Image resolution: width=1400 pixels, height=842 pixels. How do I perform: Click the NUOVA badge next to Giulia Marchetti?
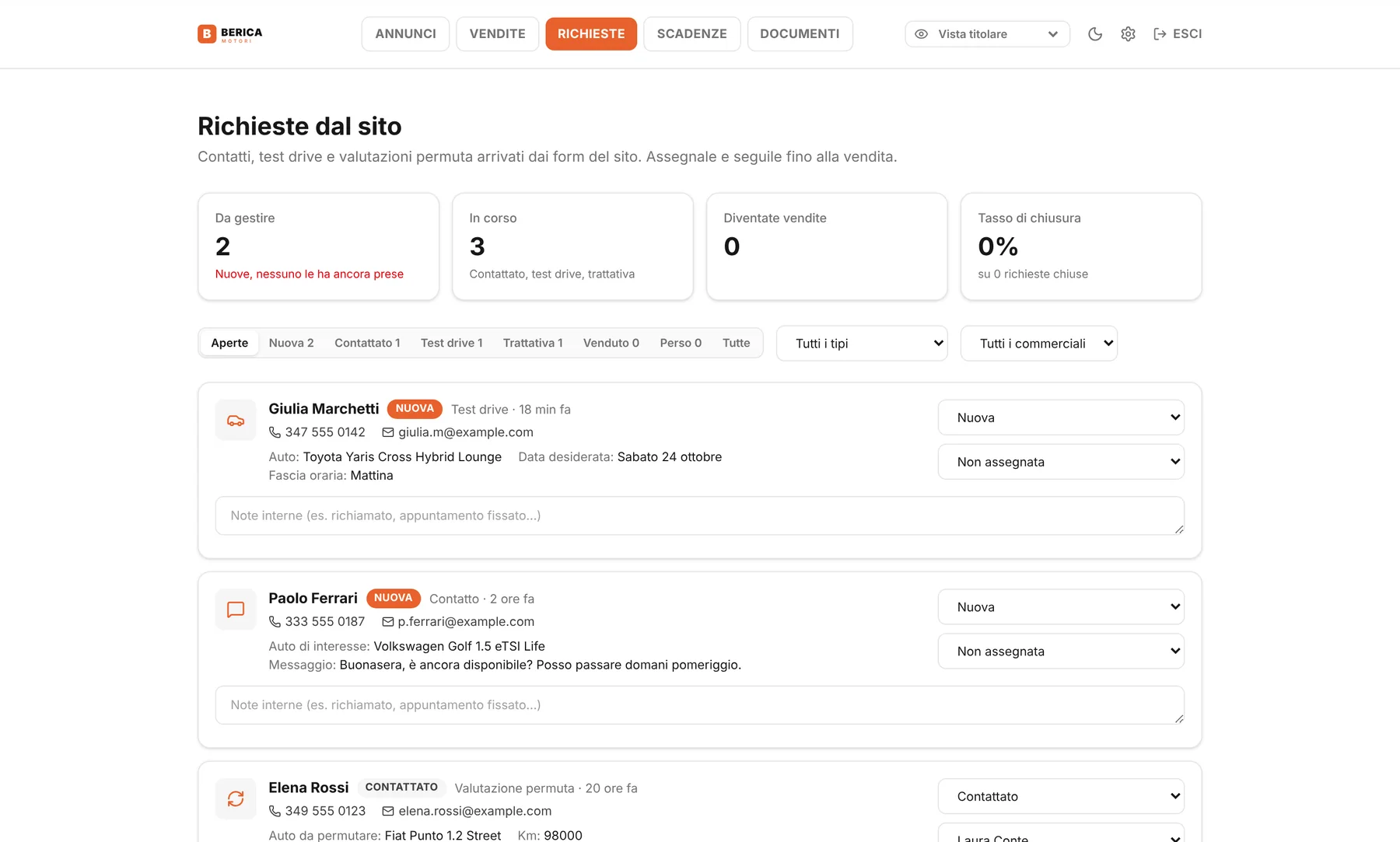tap(415, 408)
